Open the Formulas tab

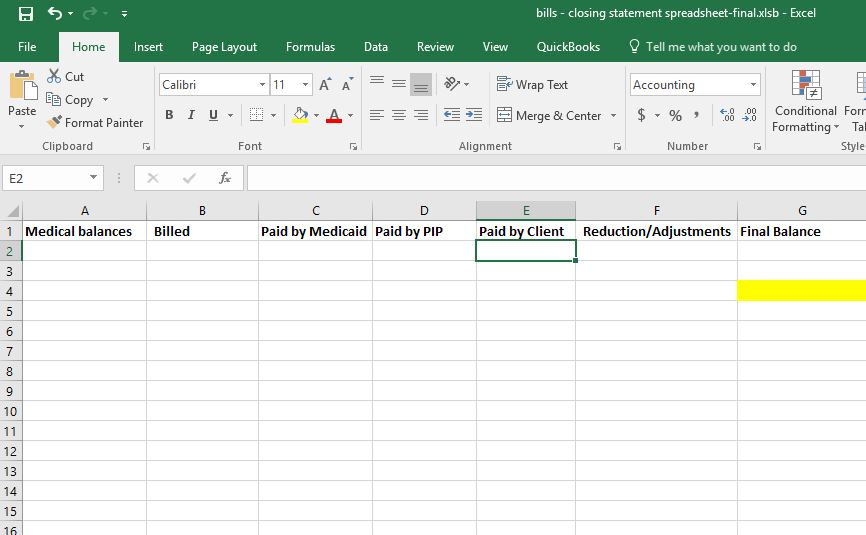pos(310,47)
